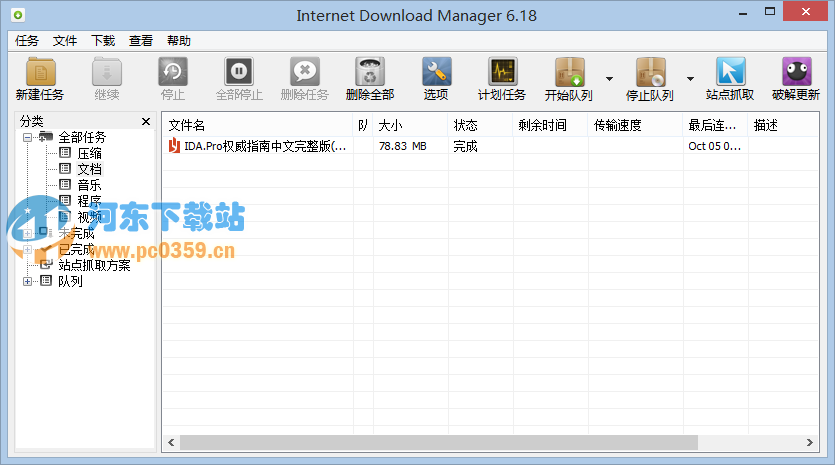Image resolution: width=835 pixels, height=465 pixels.
Task: Click the 删除全部 trash icon
Action: tap(370, 72)
